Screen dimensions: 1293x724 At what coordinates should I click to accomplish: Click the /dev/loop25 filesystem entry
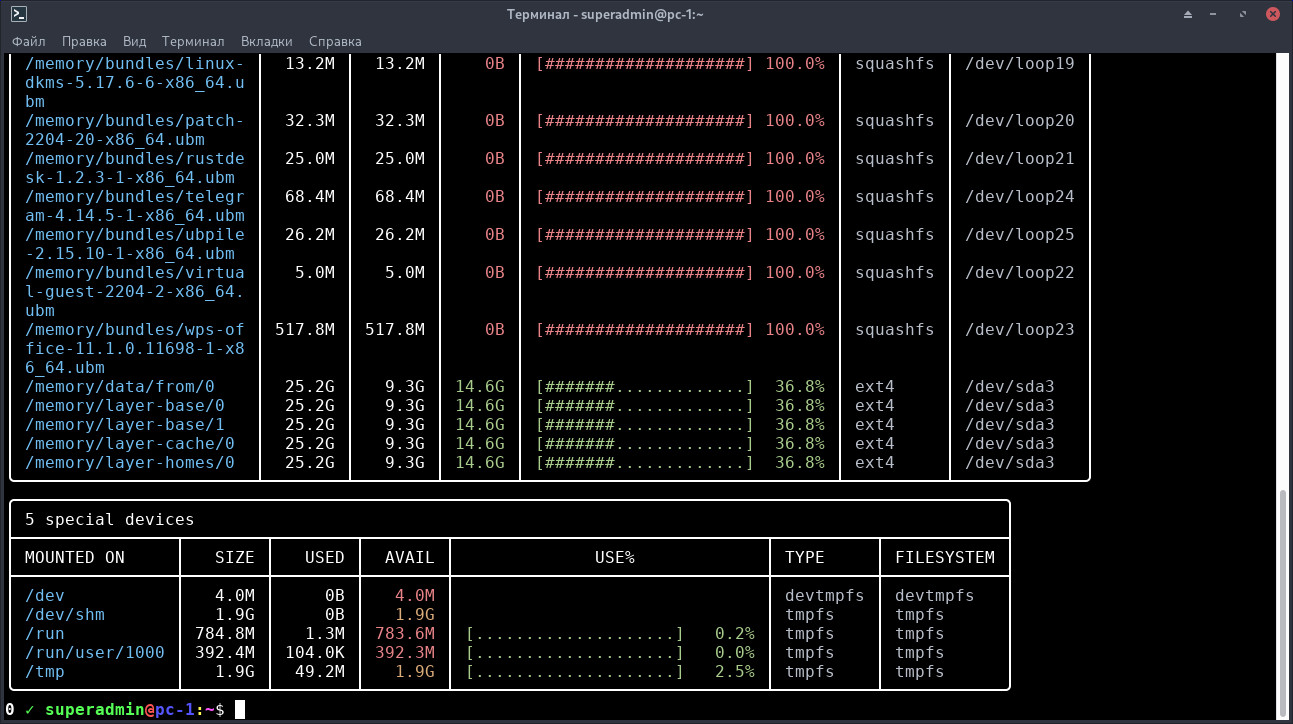[1020, 234]
